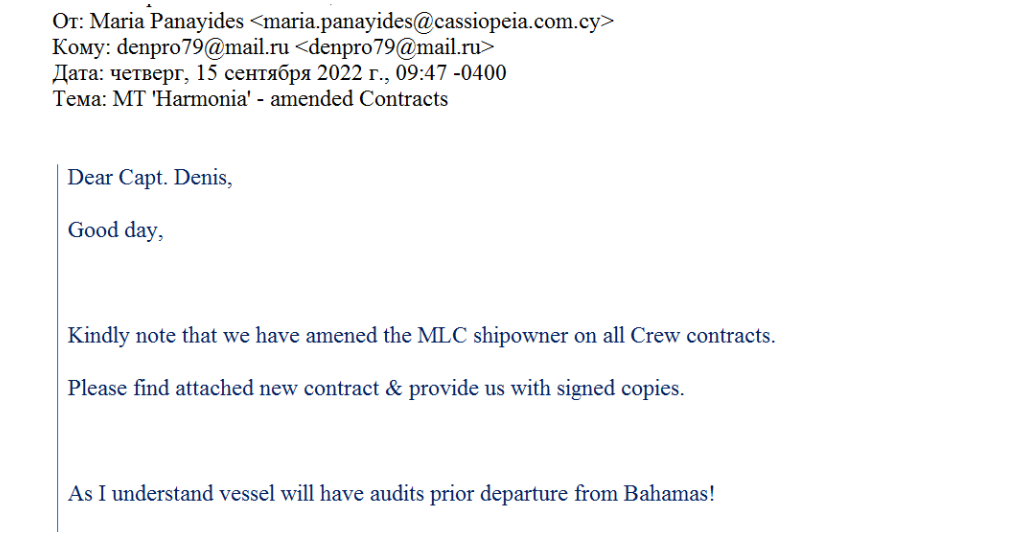
Task: Click the 'Кому:' field label
Action: point(81,47)
